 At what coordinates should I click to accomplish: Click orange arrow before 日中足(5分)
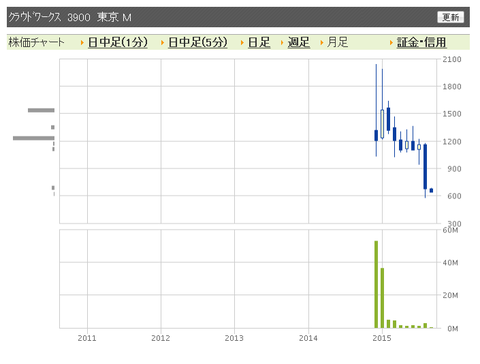coord(162,43)
